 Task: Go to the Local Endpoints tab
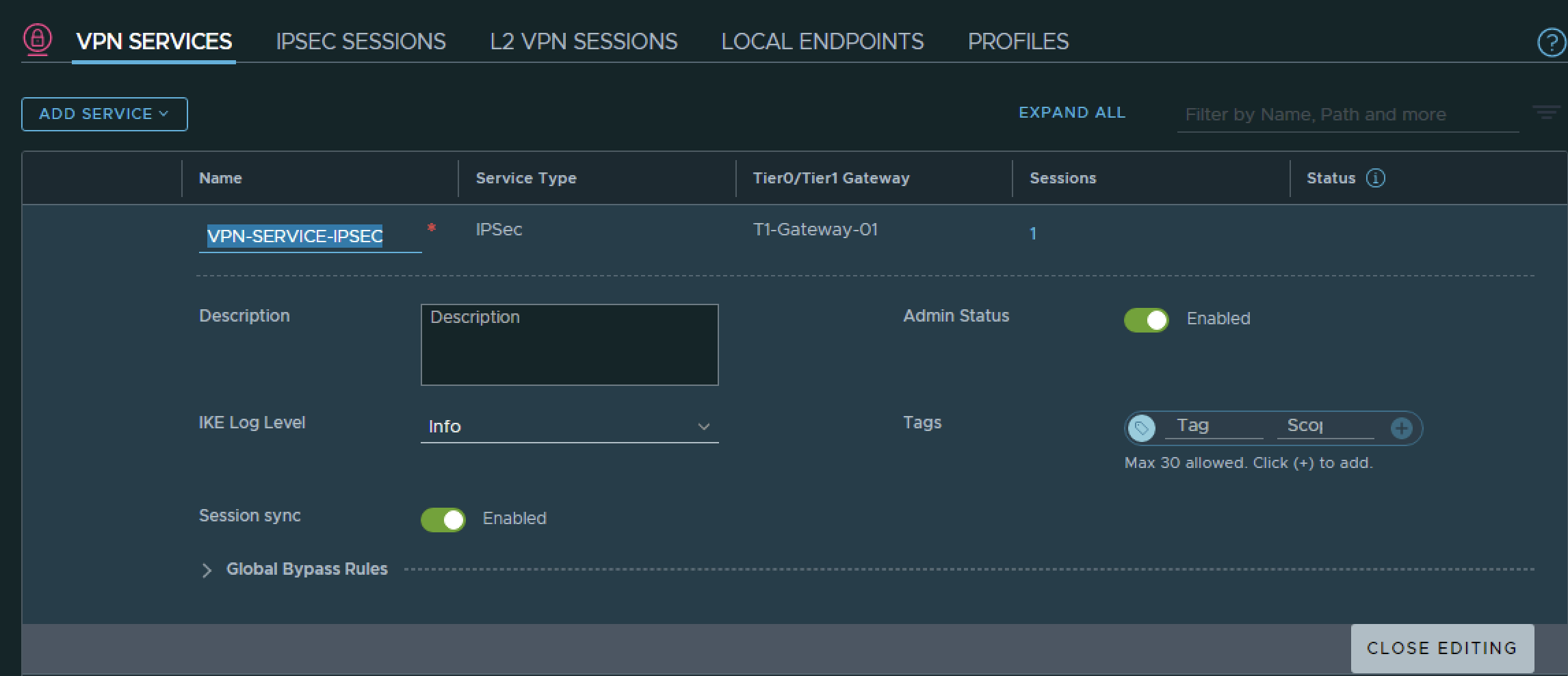(x=822, y=42)
